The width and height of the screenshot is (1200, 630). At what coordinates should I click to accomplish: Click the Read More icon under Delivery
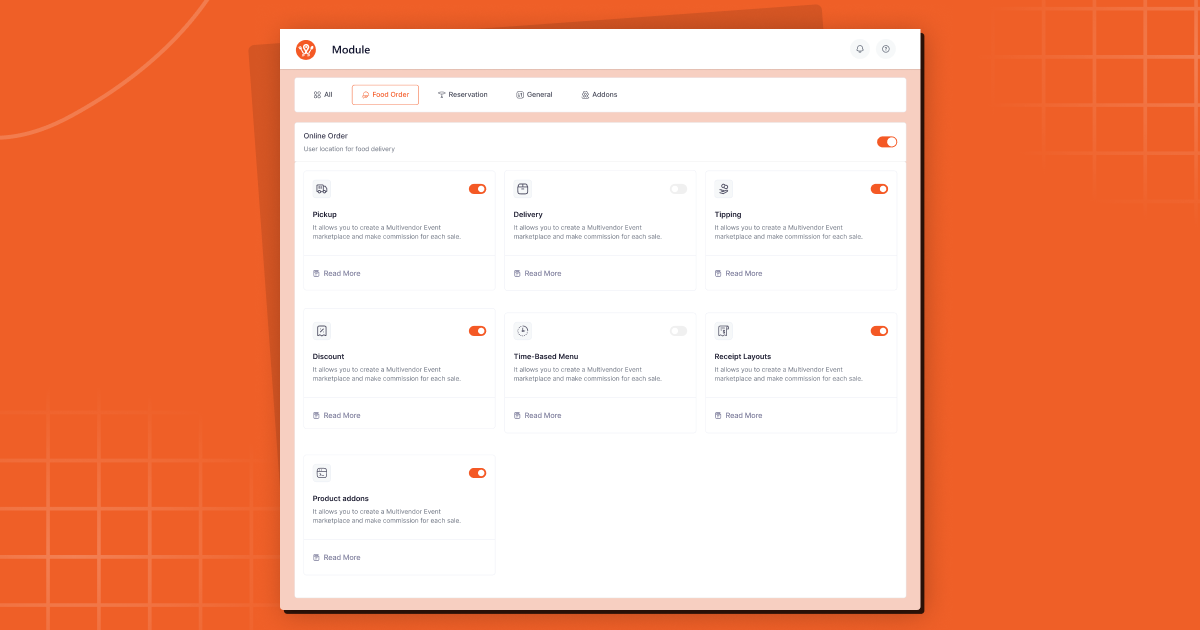pos(517,273)
